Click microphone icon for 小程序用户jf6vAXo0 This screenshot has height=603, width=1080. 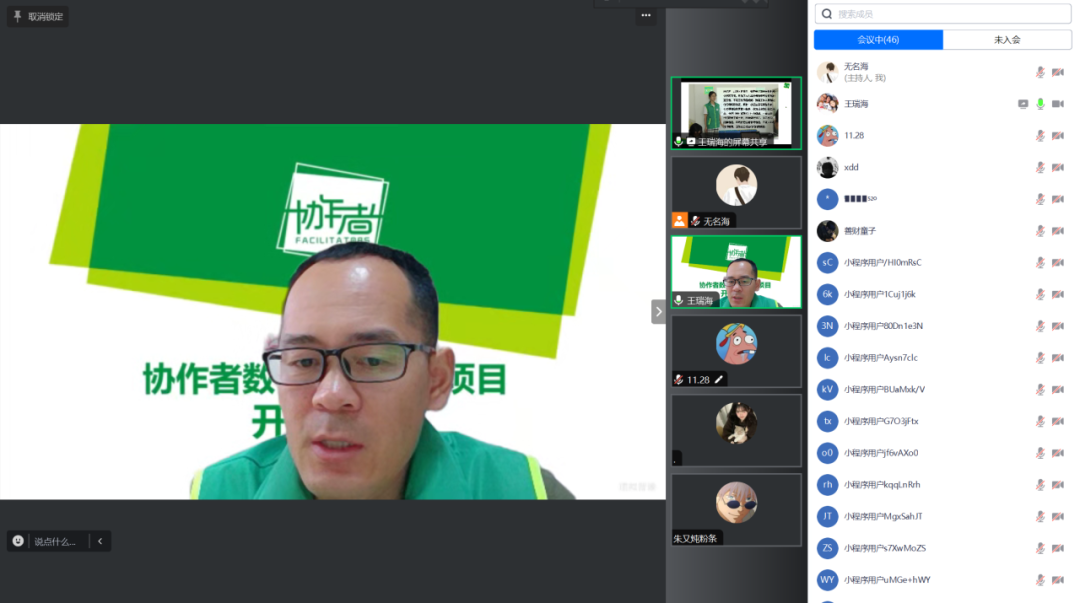[x=1040, y=453]
